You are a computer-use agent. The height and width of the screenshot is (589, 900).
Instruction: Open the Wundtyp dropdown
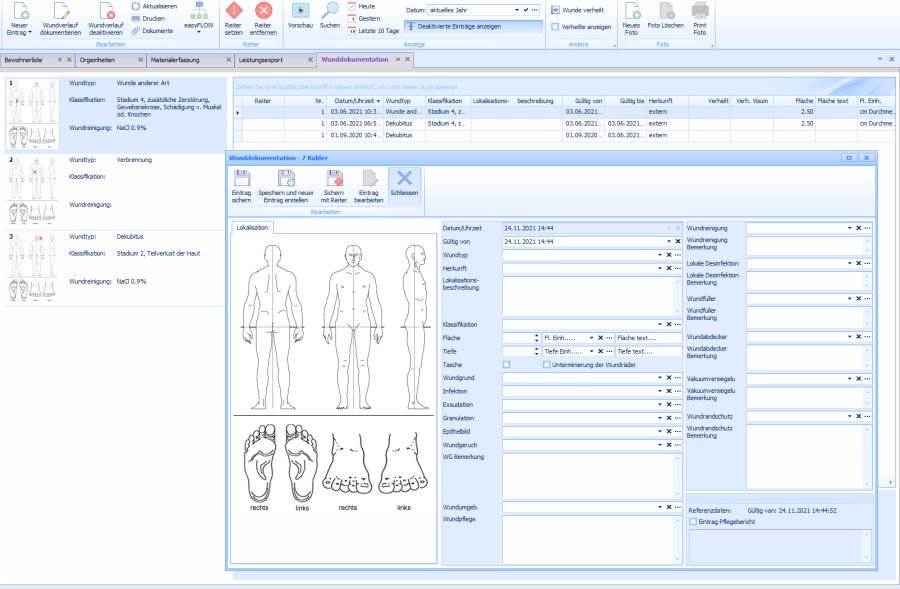[x=661, y=255]
